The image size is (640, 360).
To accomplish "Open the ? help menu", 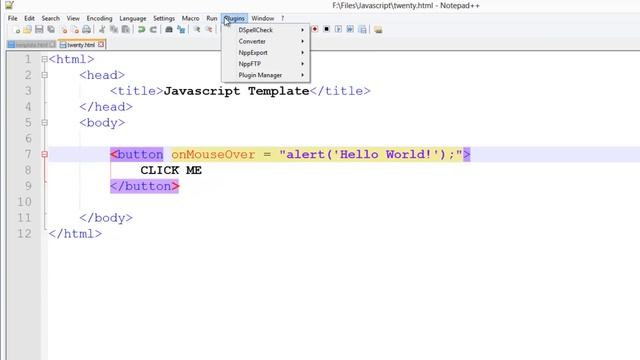I will click(282, 18).
